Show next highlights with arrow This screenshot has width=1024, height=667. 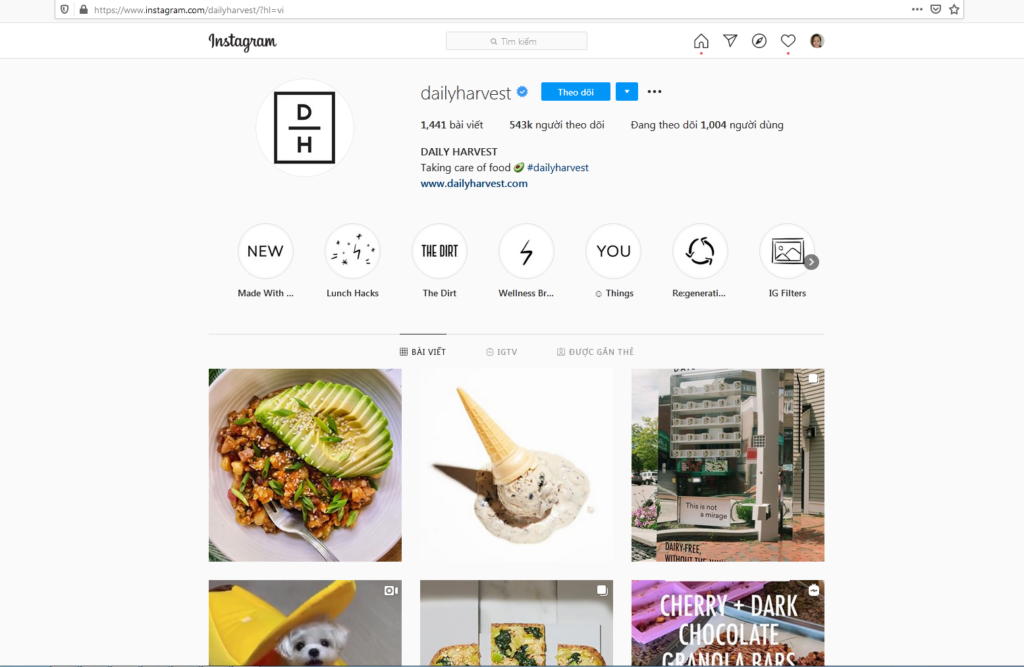(x=811, y=261)
